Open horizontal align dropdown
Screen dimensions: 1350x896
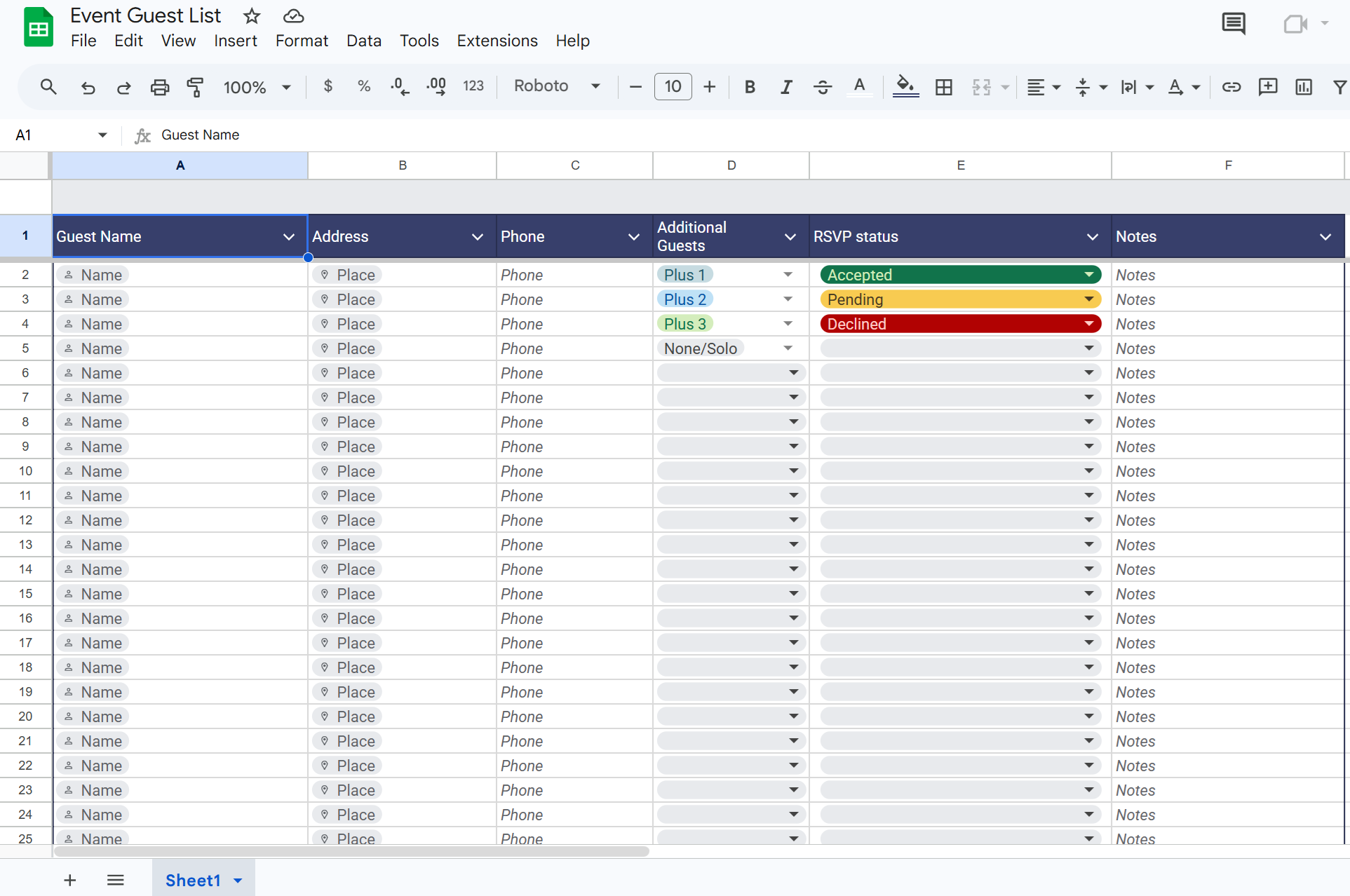point(1043,87)
